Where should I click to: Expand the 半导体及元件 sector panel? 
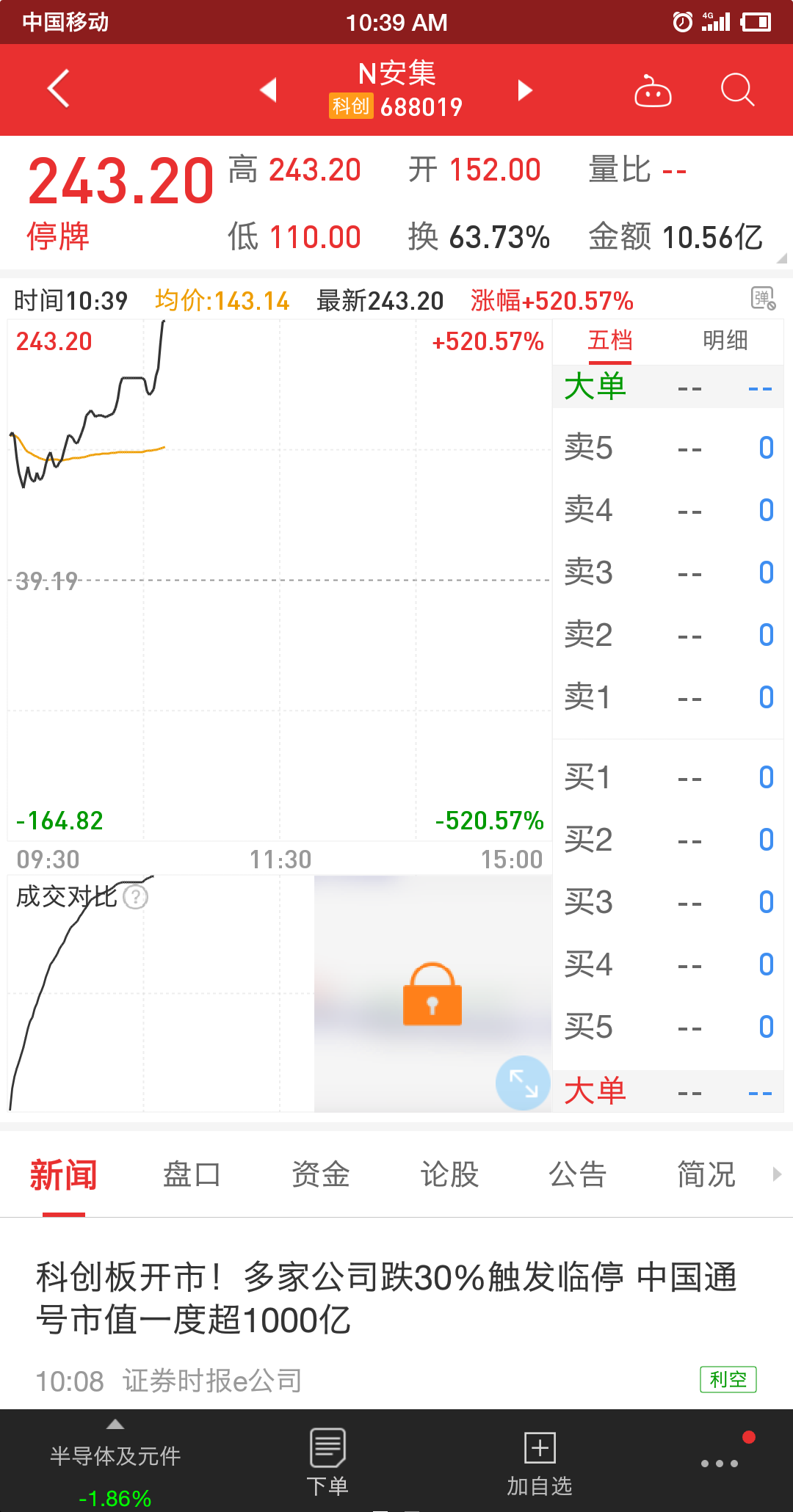(115, 1457)
